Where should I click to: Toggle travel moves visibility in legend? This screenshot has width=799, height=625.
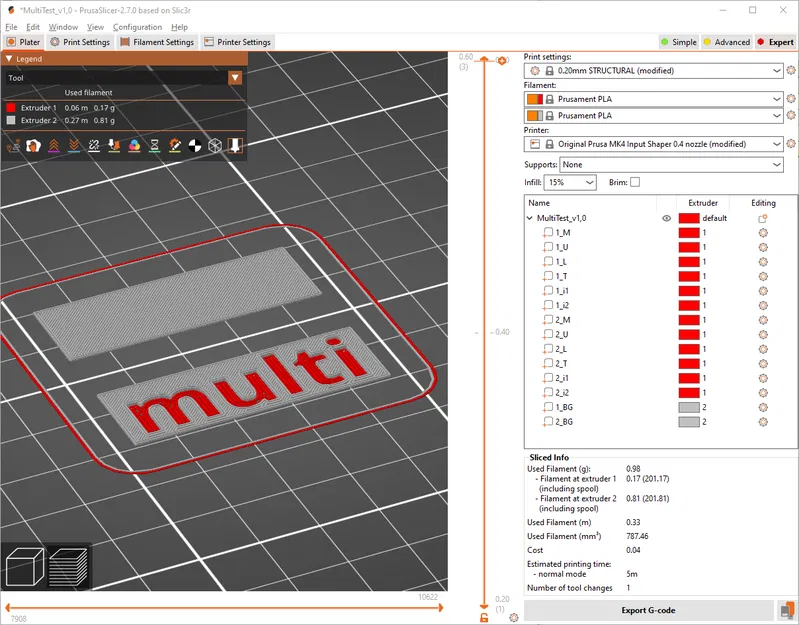13,146
